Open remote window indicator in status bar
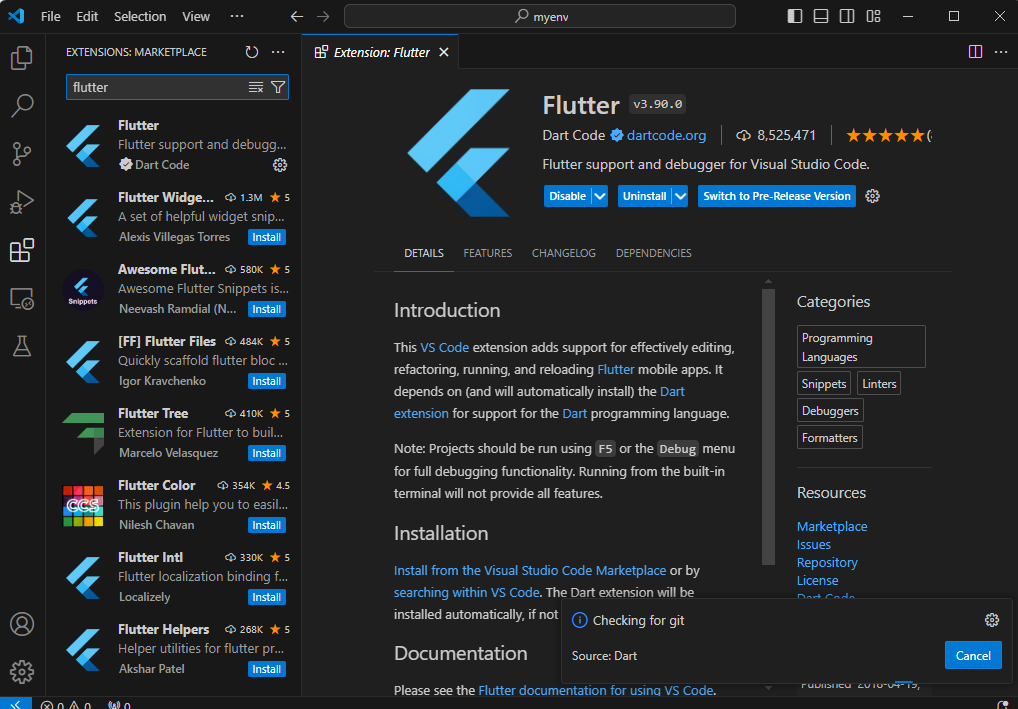Screen dimensions: 1018x709 click(x=15, y=703)
